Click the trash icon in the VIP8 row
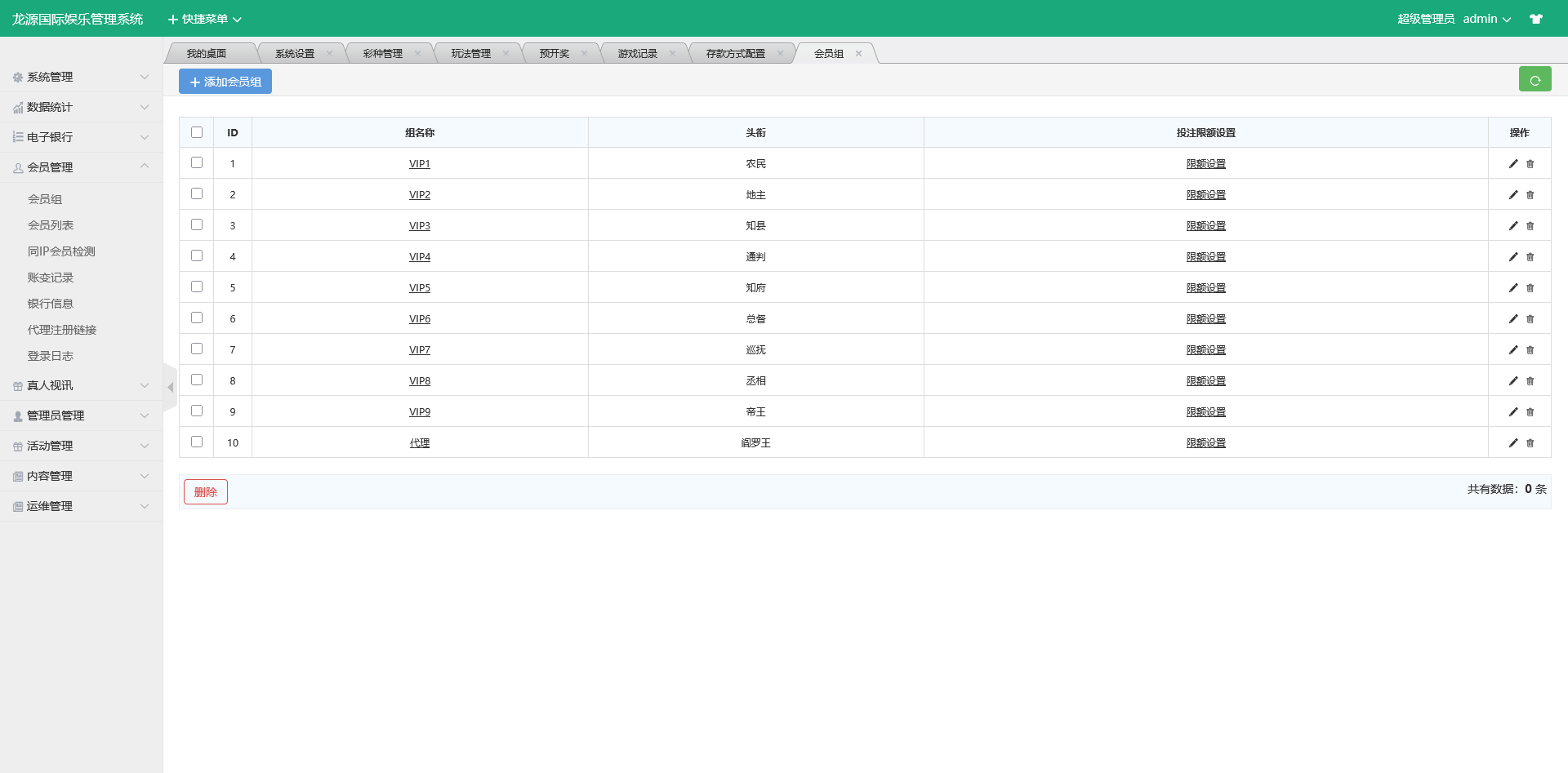Viewport: 1568px width, 773px height. (x=1530, y=381)
